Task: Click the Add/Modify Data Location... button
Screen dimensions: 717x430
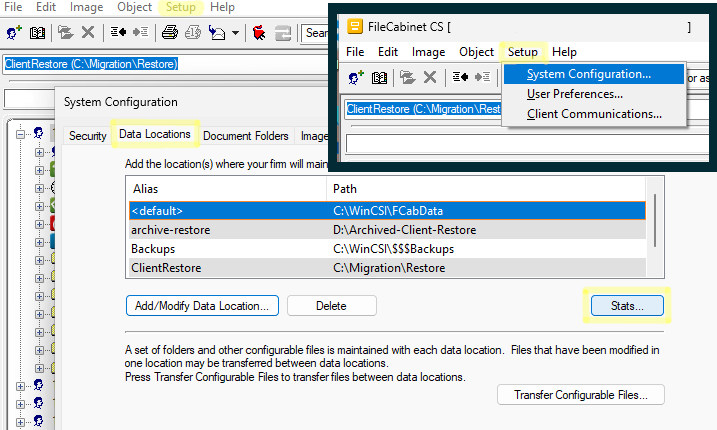Action: coord(202,306)
